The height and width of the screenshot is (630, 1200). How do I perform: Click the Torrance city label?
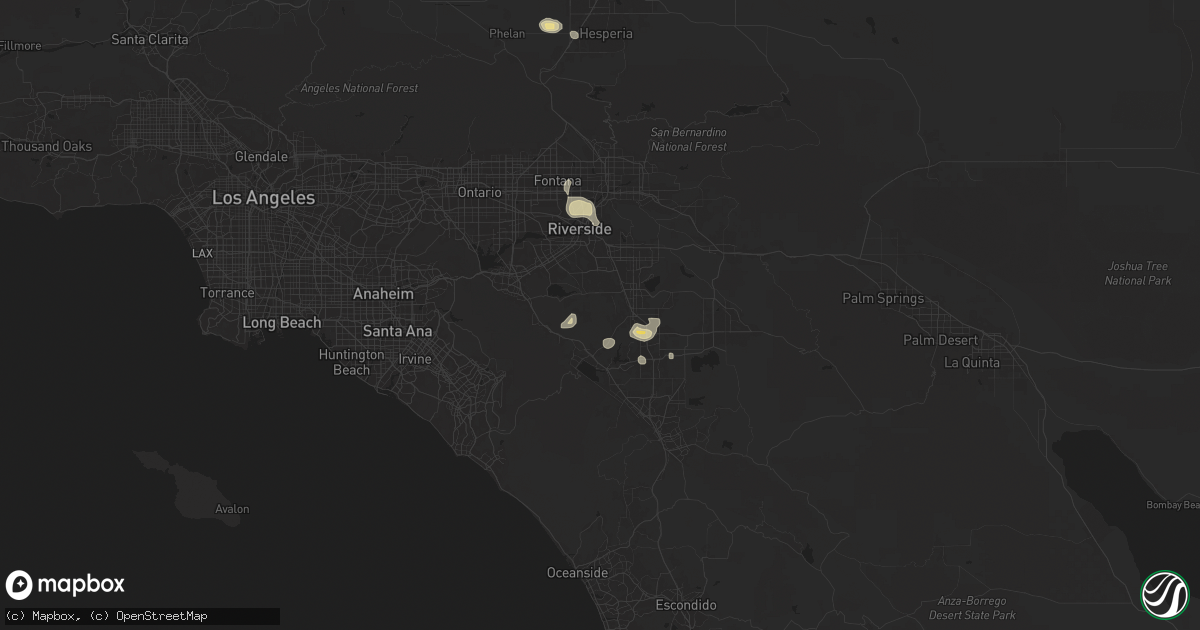[227, 293]
